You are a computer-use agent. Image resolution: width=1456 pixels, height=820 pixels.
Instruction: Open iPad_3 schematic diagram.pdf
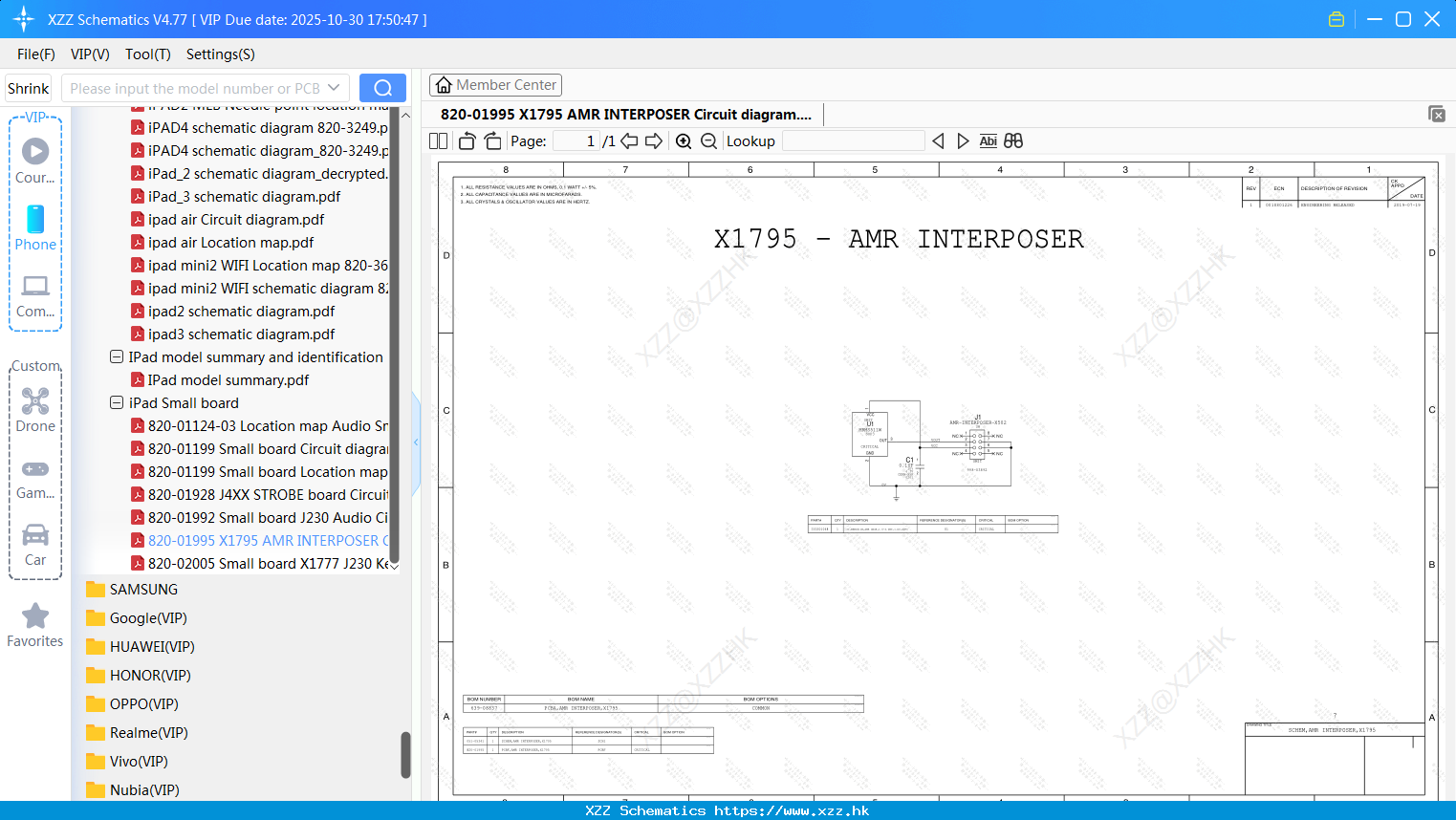point(236,196)
